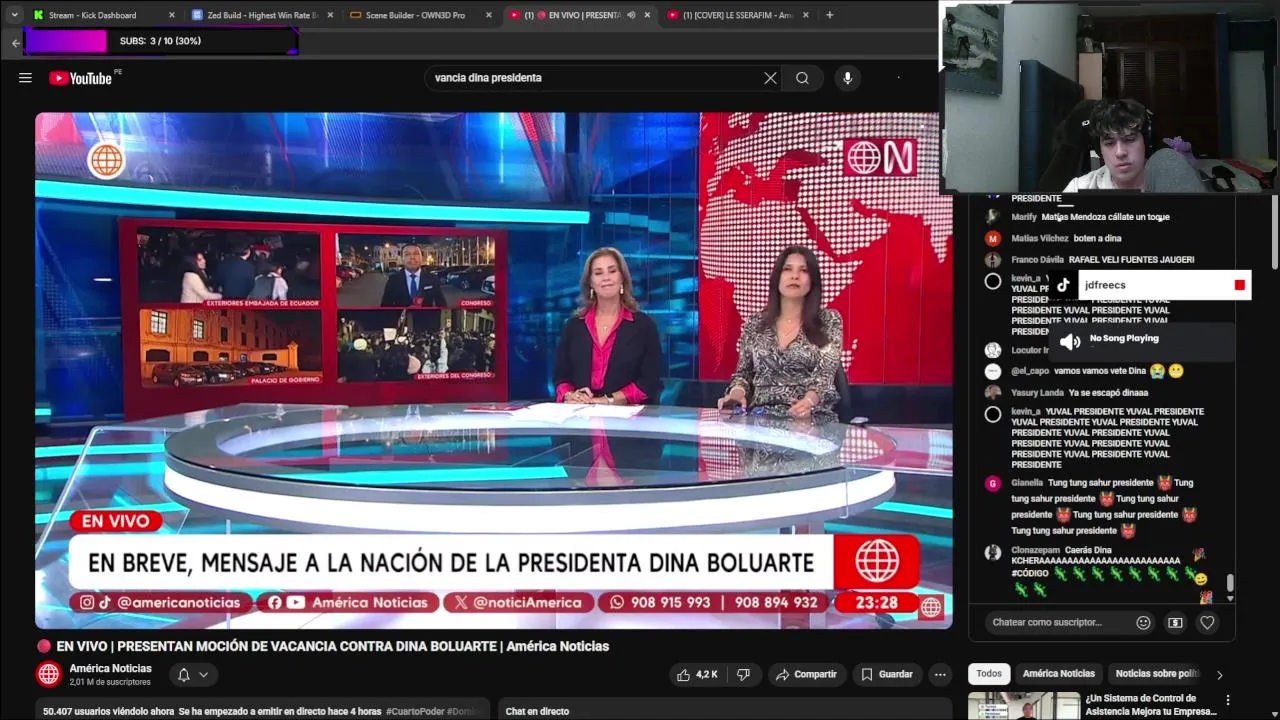Close the Stream - Kick Dashboard tab
Image resolution: width=1280 pixels, height=720 pixels.
click(172, 15)
